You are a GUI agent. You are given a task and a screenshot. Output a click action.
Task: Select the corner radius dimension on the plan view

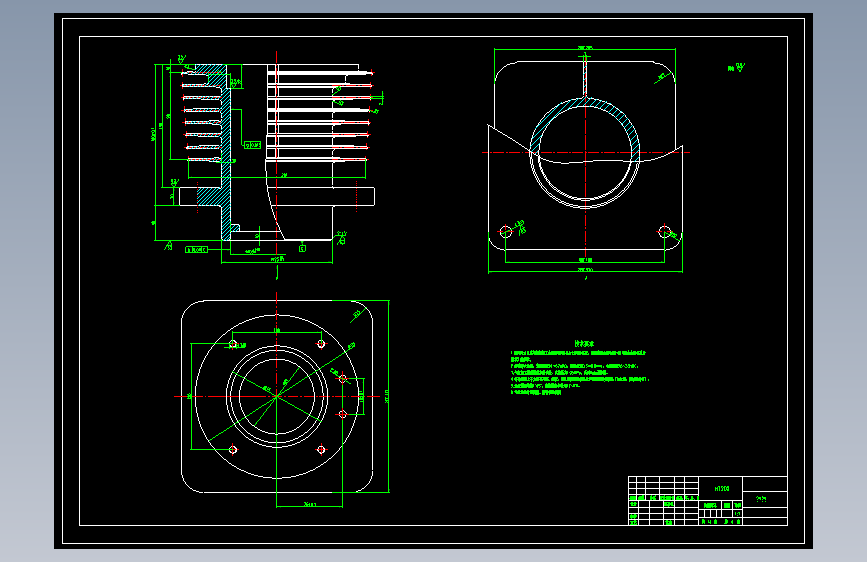pyautogui.click(x=357, y=315)
